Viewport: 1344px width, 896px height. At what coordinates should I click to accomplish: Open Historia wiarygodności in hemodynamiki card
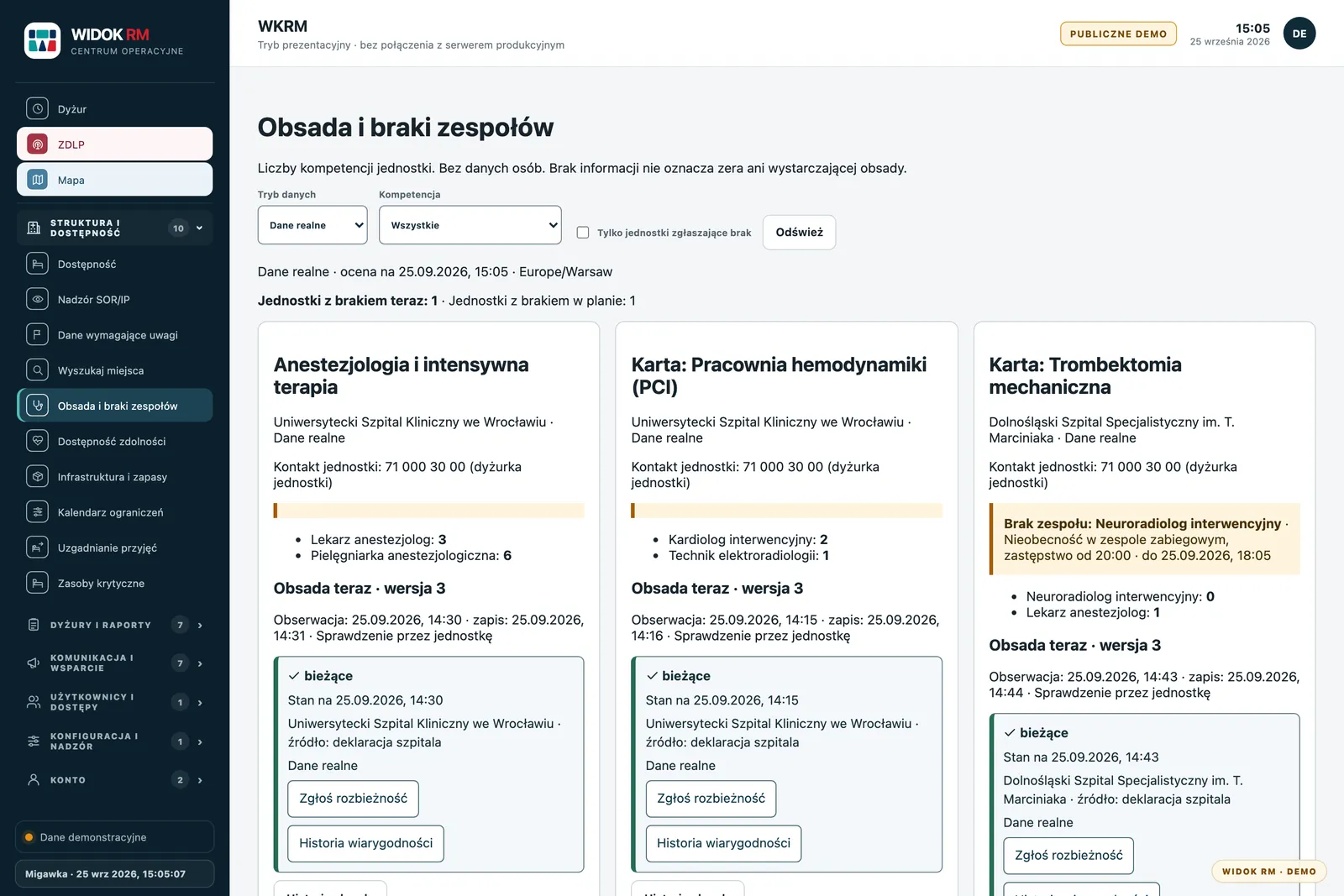click(x=723, y=843)
